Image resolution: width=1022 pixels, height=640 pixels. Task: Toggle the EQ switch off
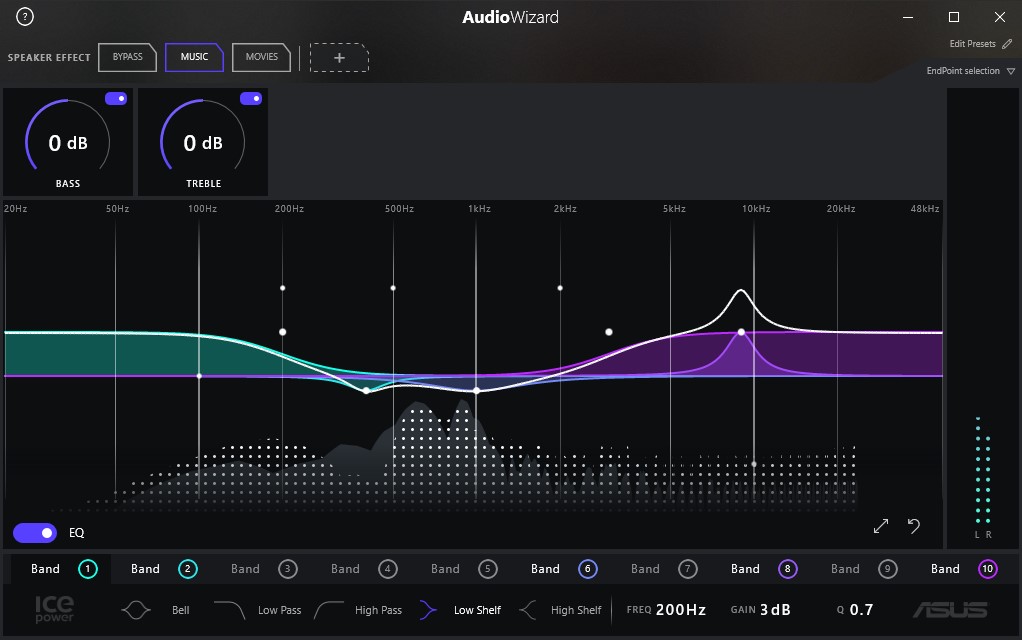(x=35, y=533)
